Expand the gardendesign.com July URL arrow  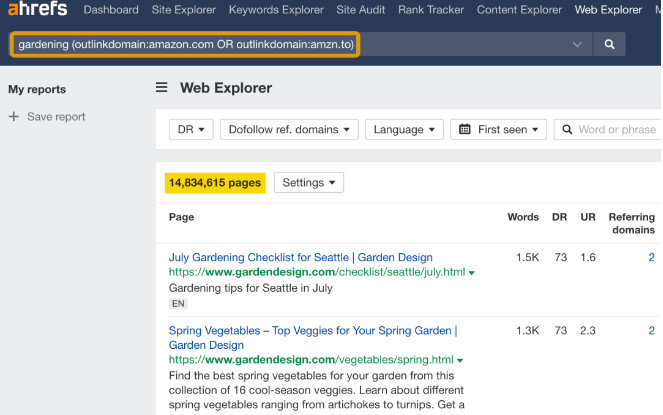point(472,273)
